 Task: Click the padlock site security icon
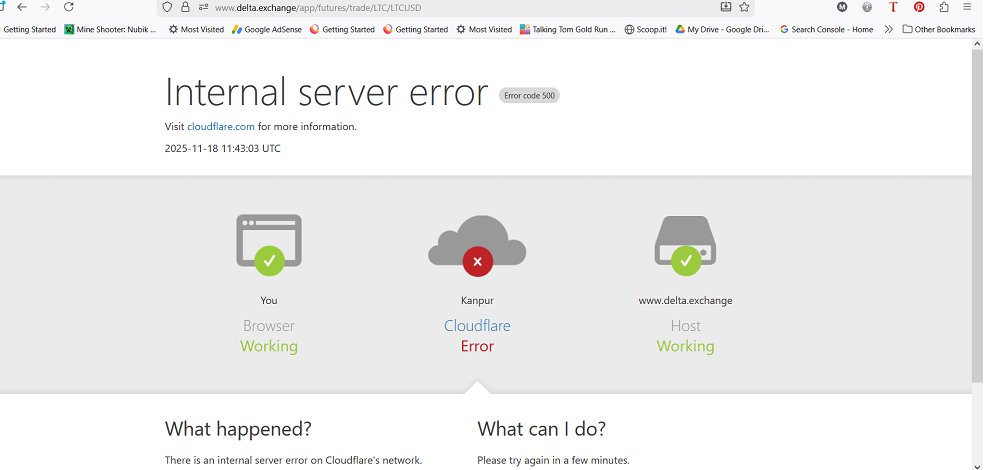tap(185, 7)
